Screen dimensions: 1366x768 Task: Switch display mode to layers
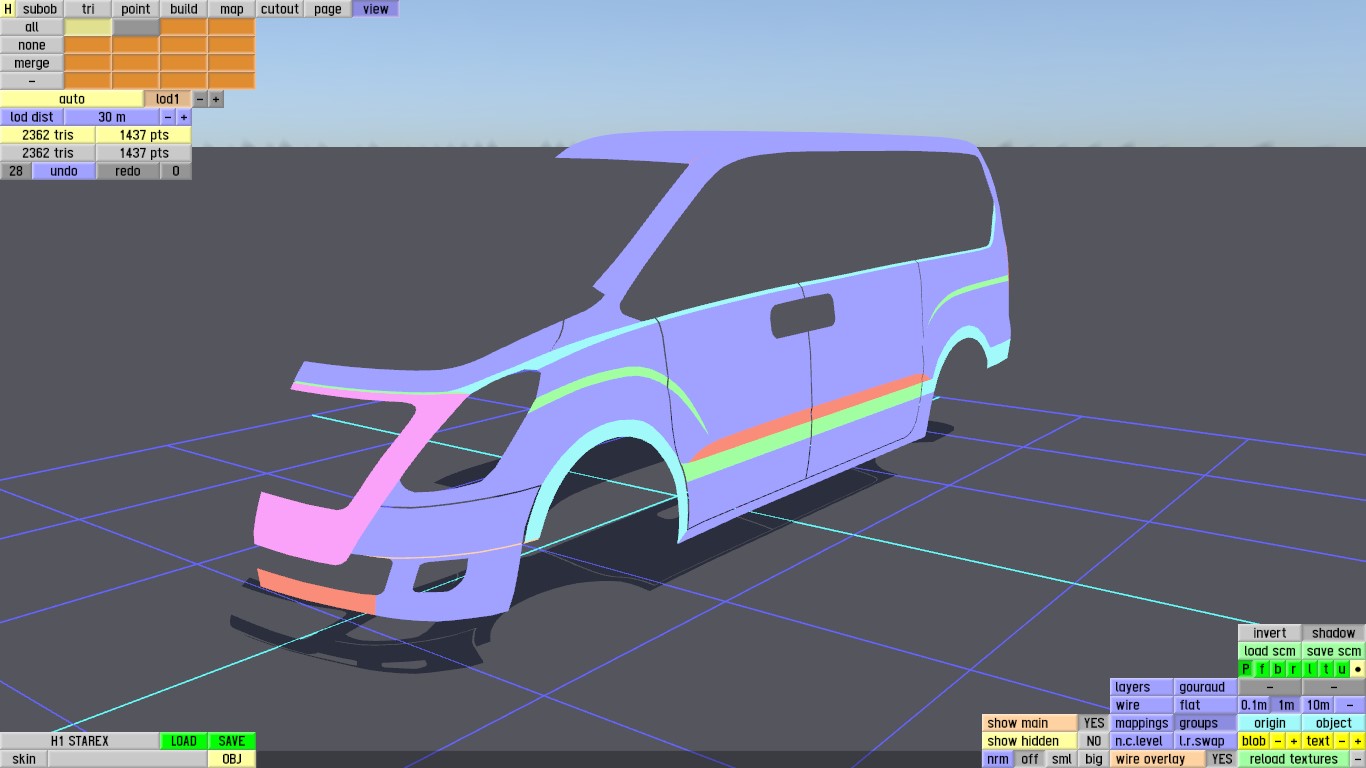click(1142, 687)
